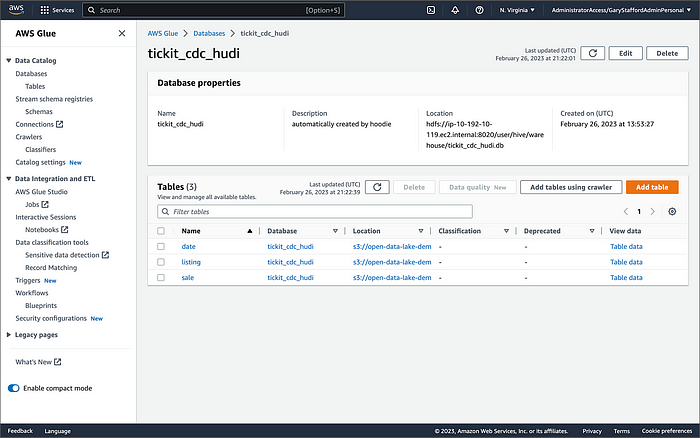Open Interactive Sessions in sidebar
700x438 pixels.
pos(46,217)
